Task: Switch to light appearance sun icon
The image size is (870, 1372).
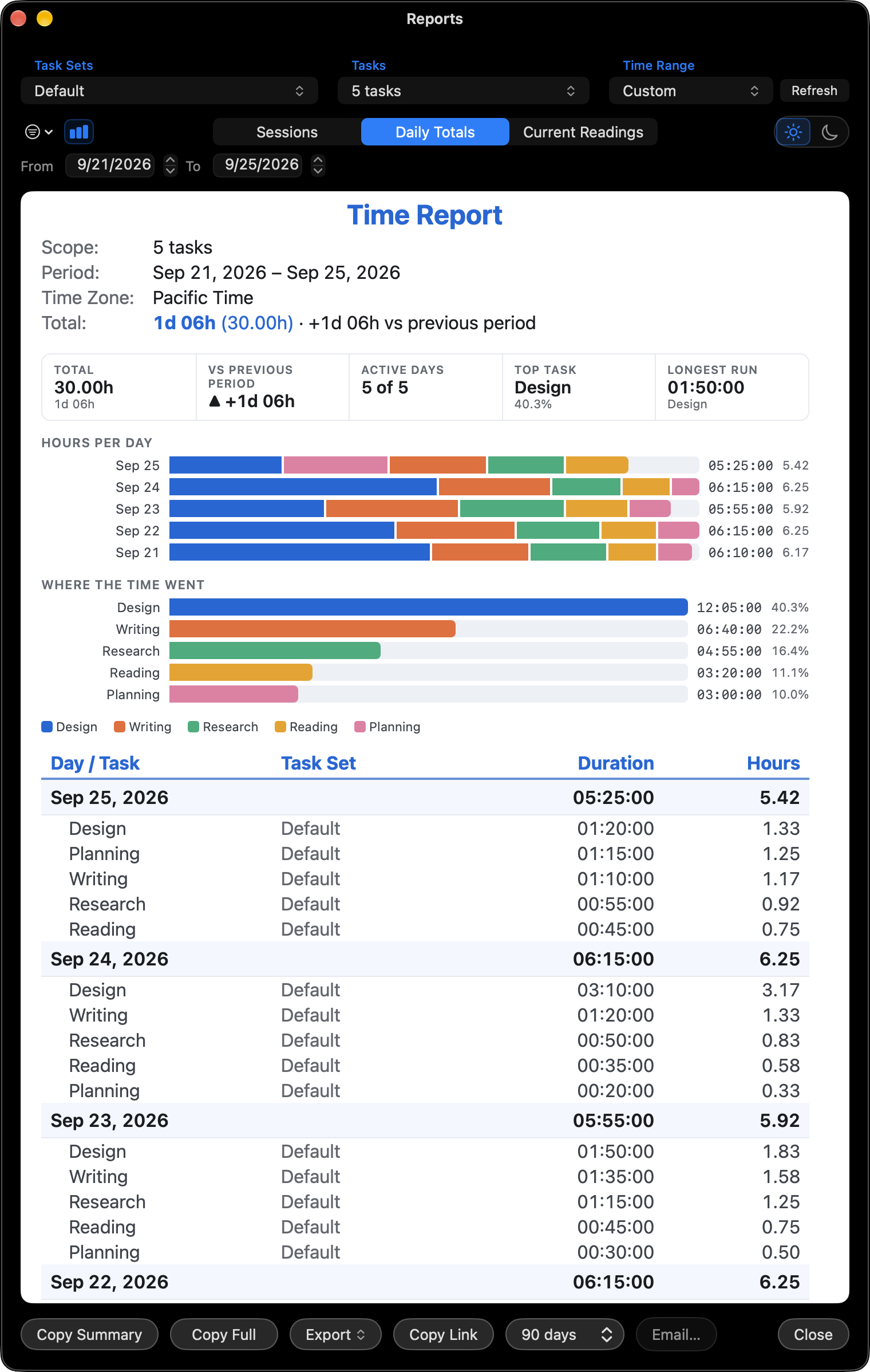Action: 793,132
